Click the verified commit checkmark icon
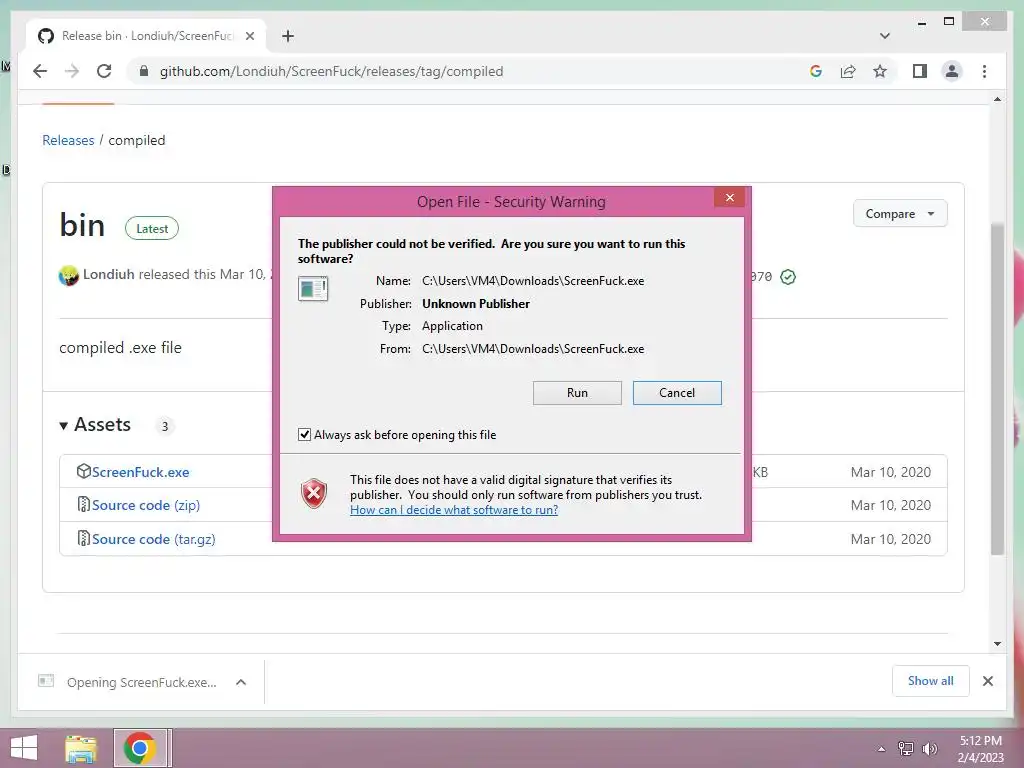1024x768 pixels. pos(788,277)
